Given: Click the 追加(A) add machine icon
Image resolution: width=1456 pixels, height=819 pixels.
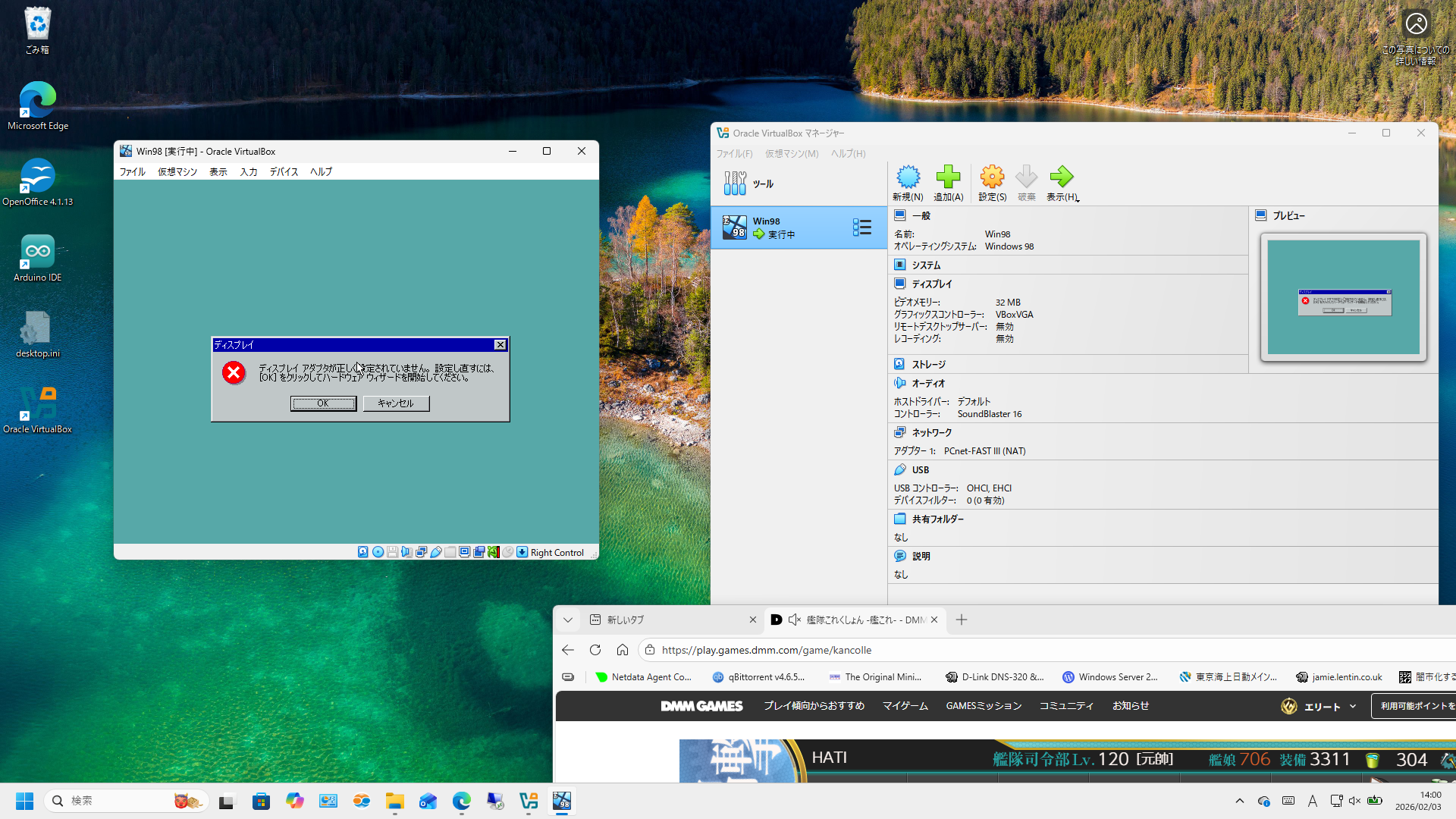Looking at the screenshot, I should [948, 177].
